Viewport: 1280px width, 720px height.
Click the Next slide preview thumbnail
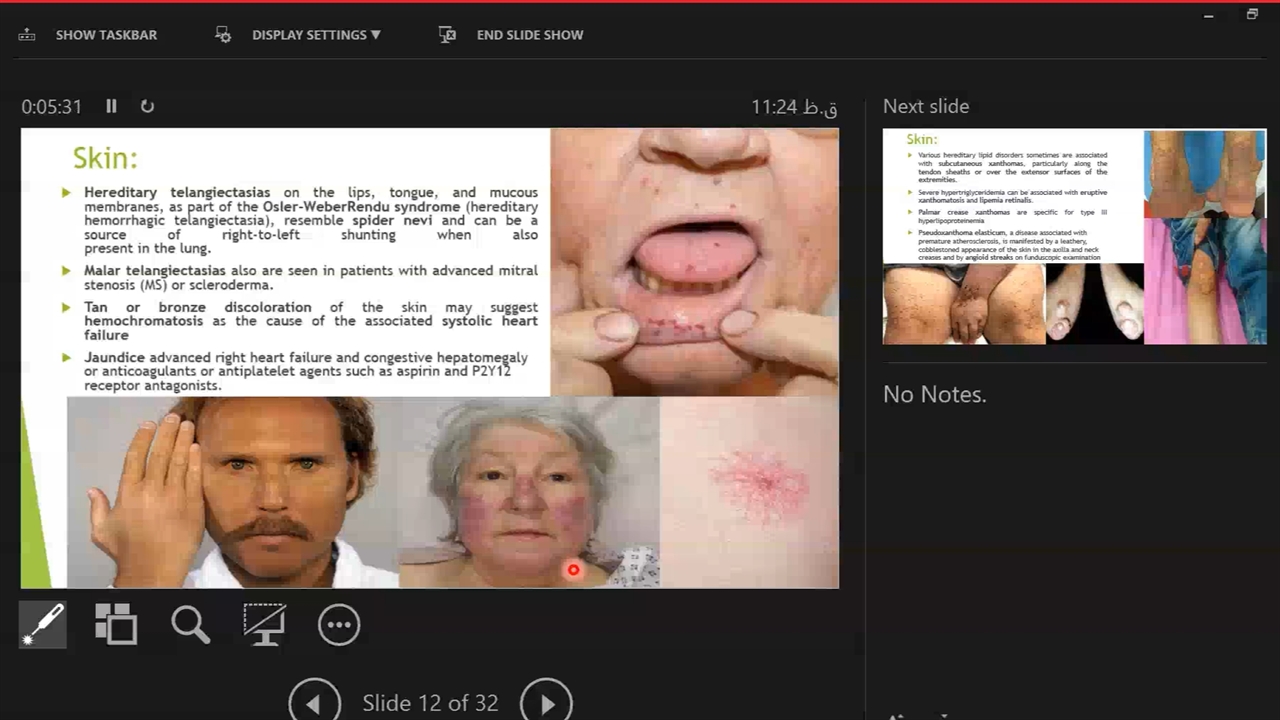pos(1074,237)
